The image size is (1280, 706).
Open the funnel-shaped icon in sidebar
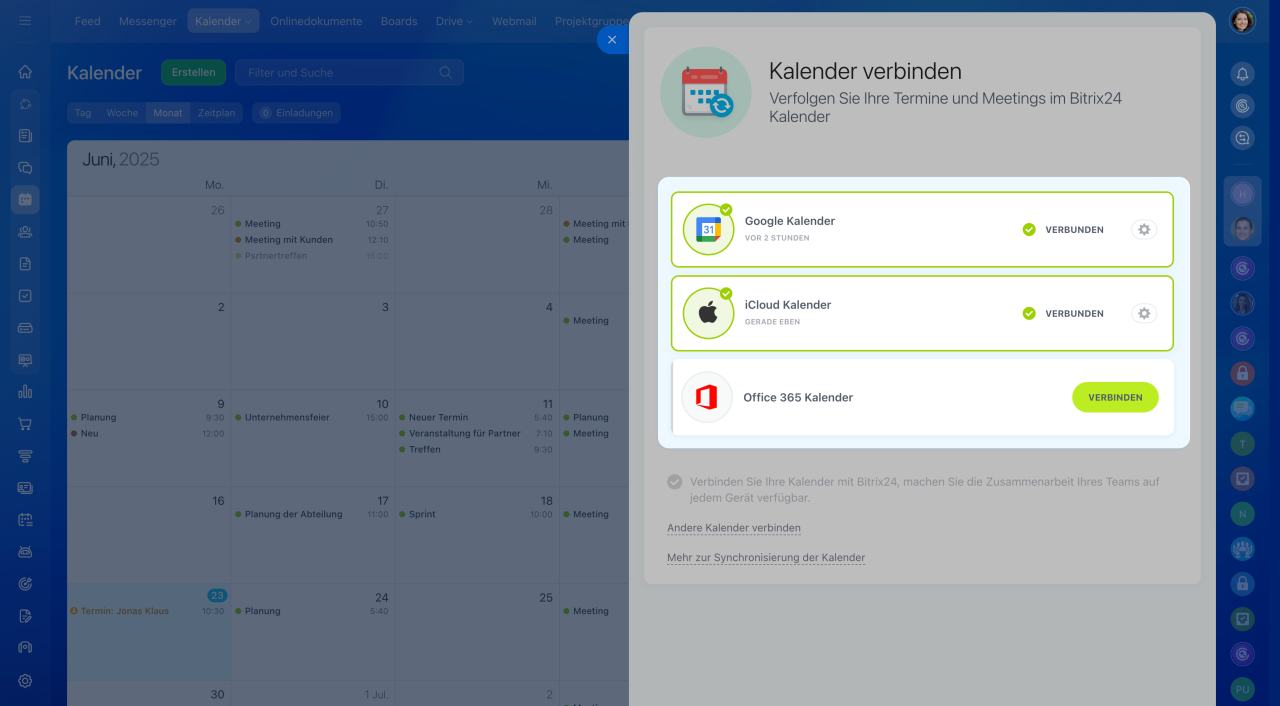click(x=25, y=456)
